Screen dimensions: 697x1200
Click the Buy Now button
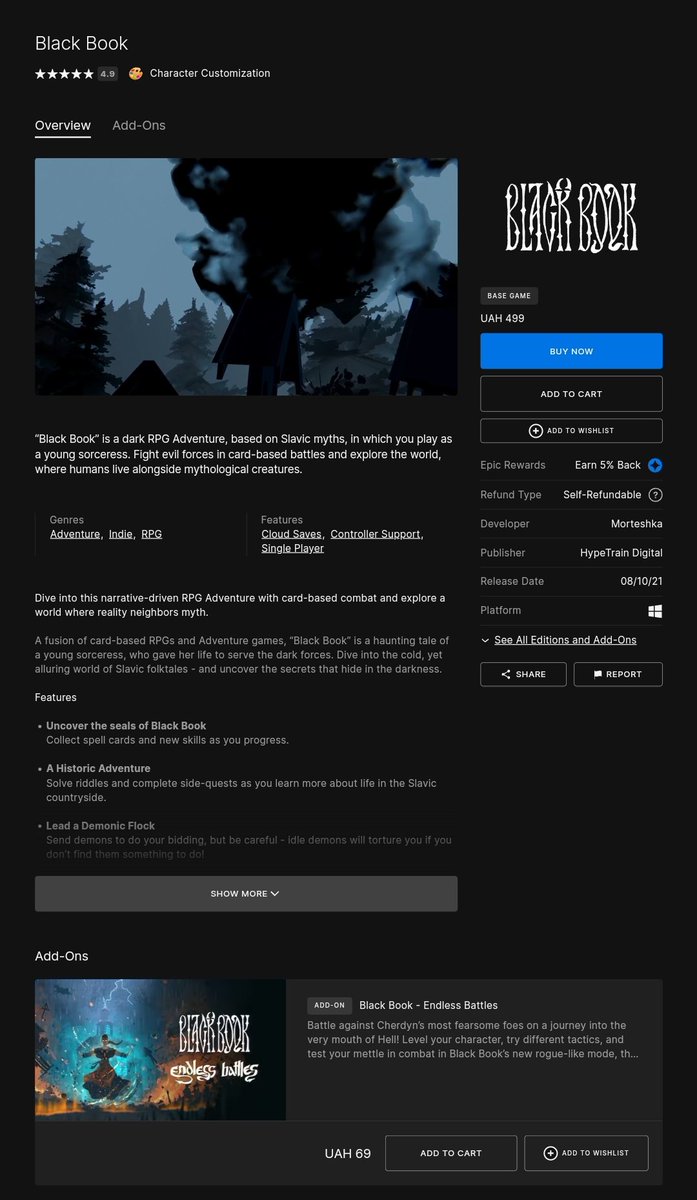tap(571, 351)
